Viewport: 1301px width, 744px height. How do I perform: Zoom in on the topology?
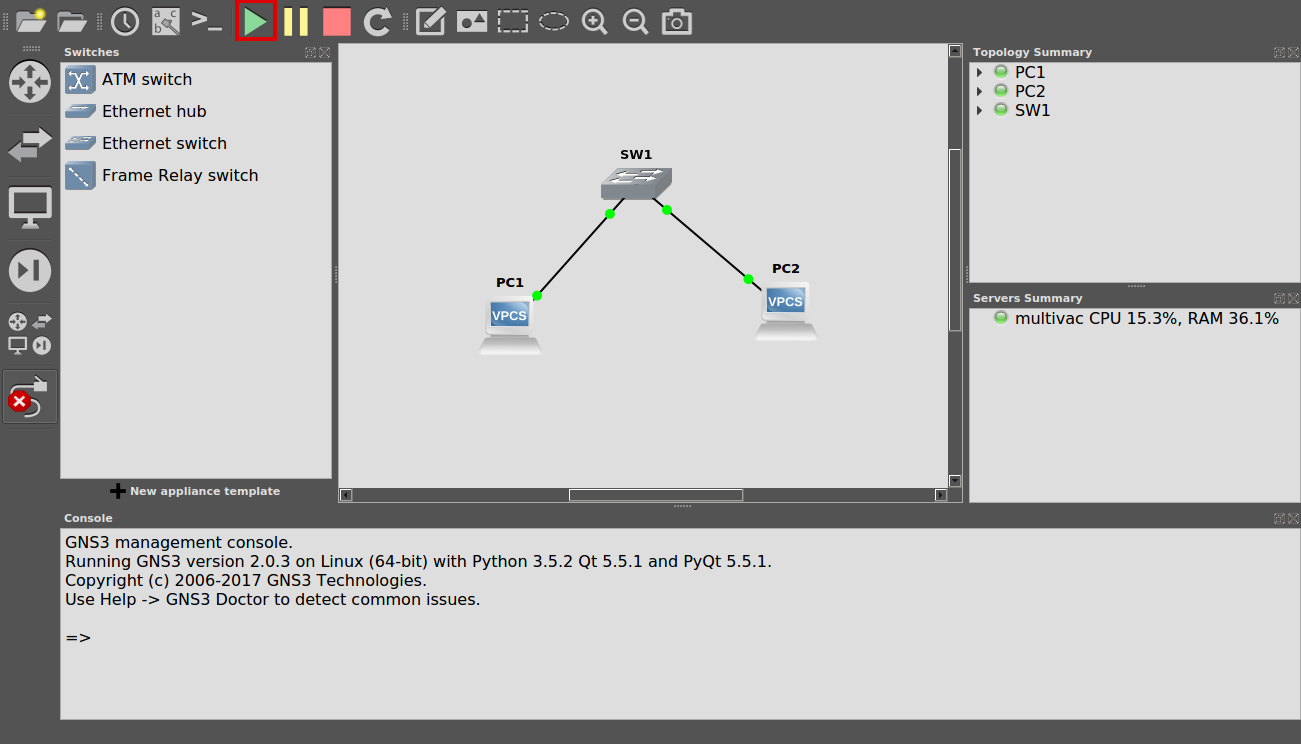595,21
